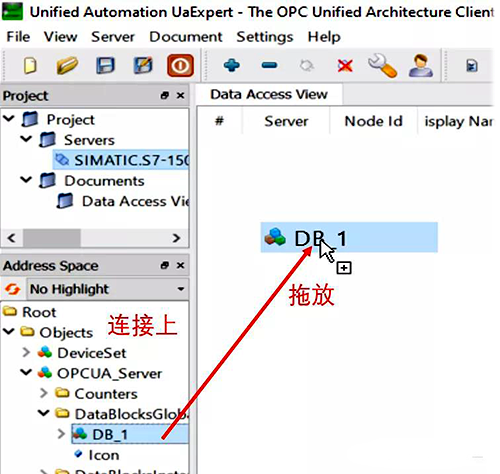Expand the DeviceSet tree node
The height and width of the screenshot is (474, 500).
point(26,353)
